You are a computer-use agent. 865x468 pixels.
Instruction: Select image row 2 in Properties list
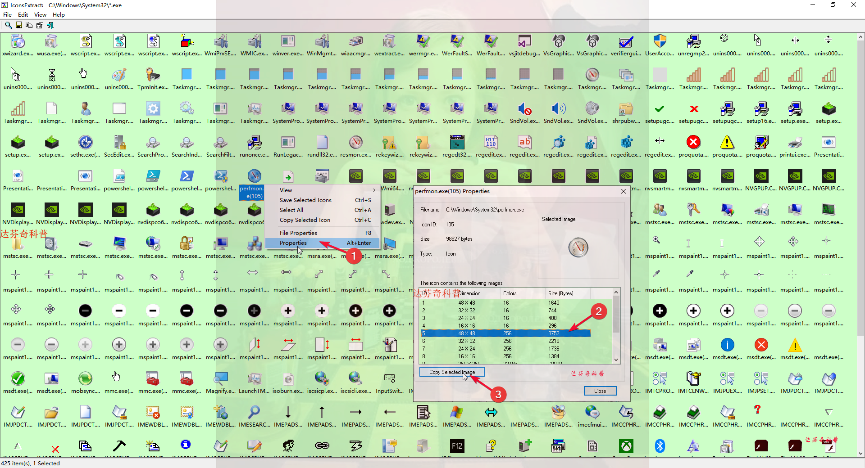tap(505, 310)
